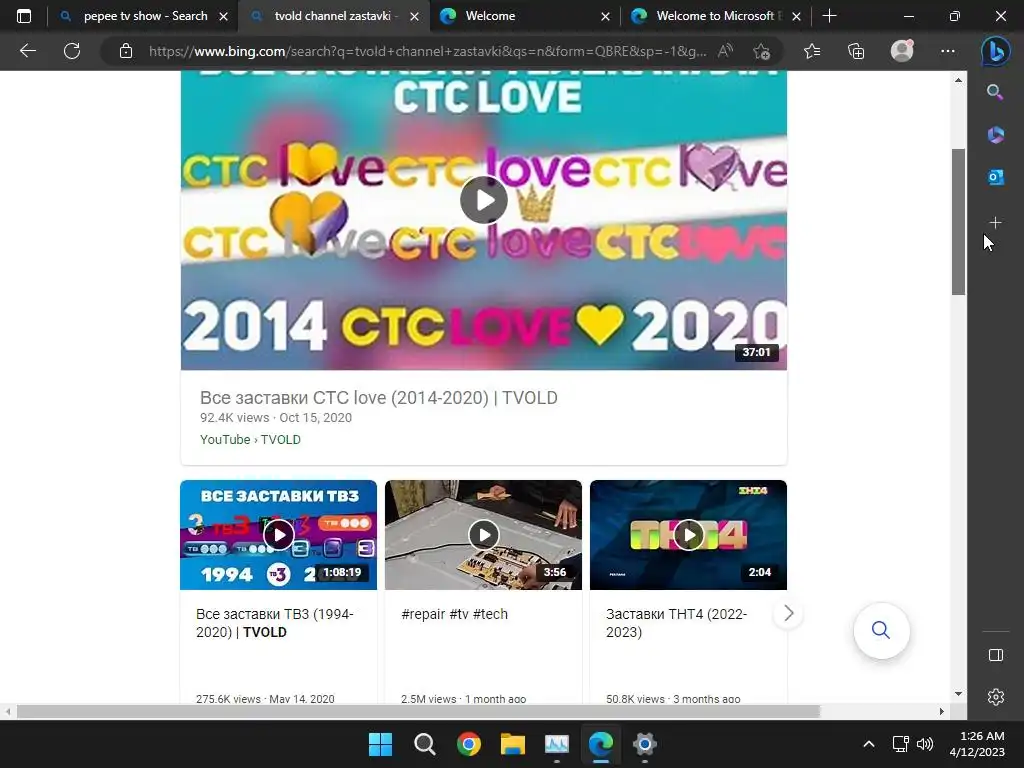Select the tvold channel zastavki tab

point(332,16)
